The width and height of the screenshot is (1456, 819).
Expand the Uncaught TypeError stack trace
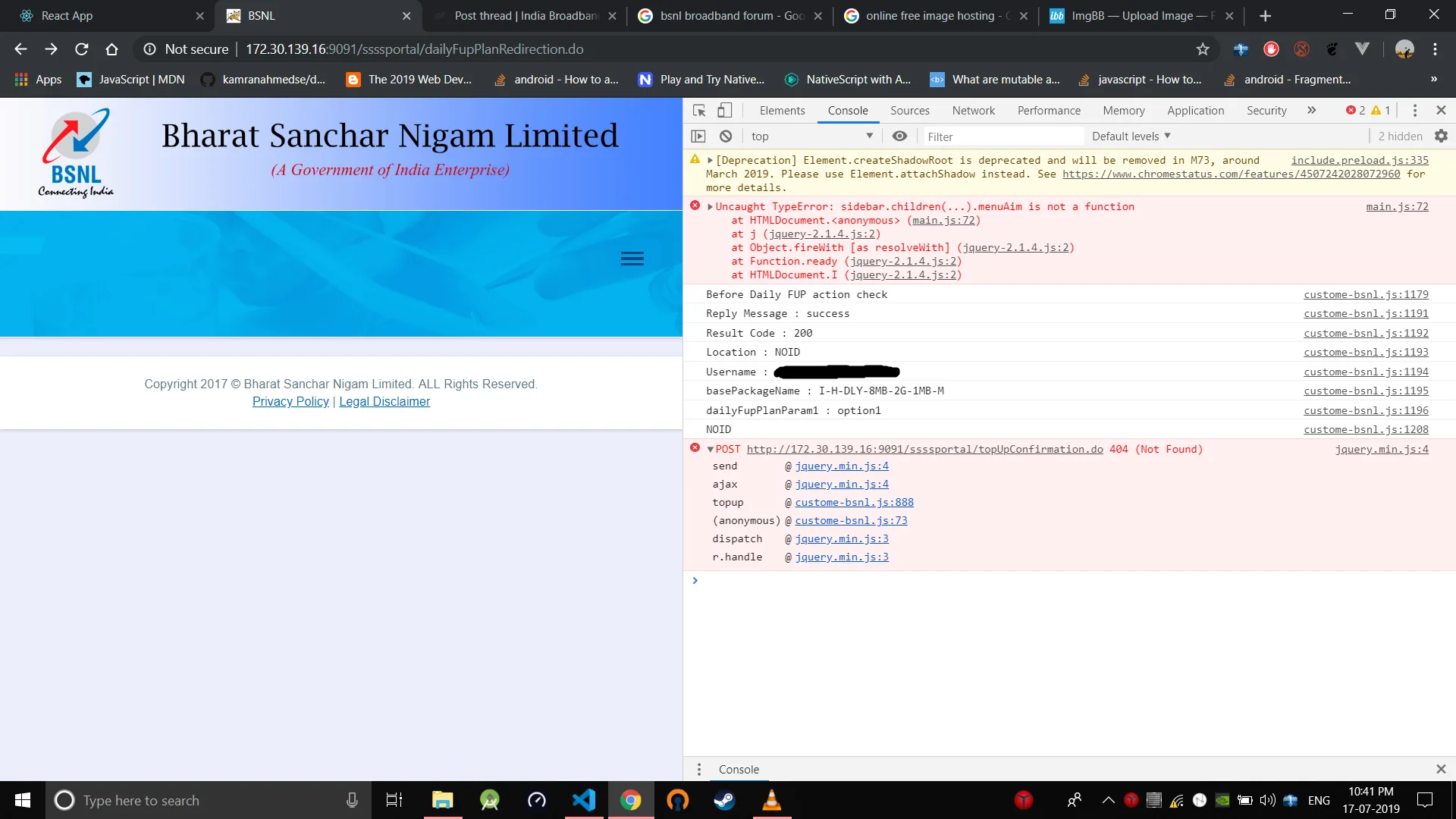coord(711,207)
